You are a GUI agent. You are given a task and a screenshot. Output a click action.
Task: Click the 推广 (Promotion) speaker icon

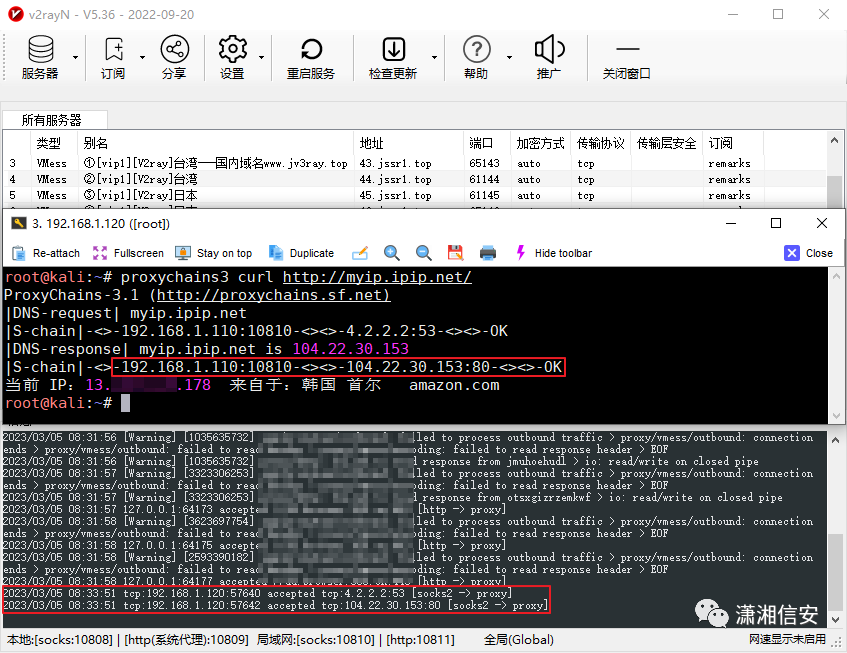pos(549,57)
